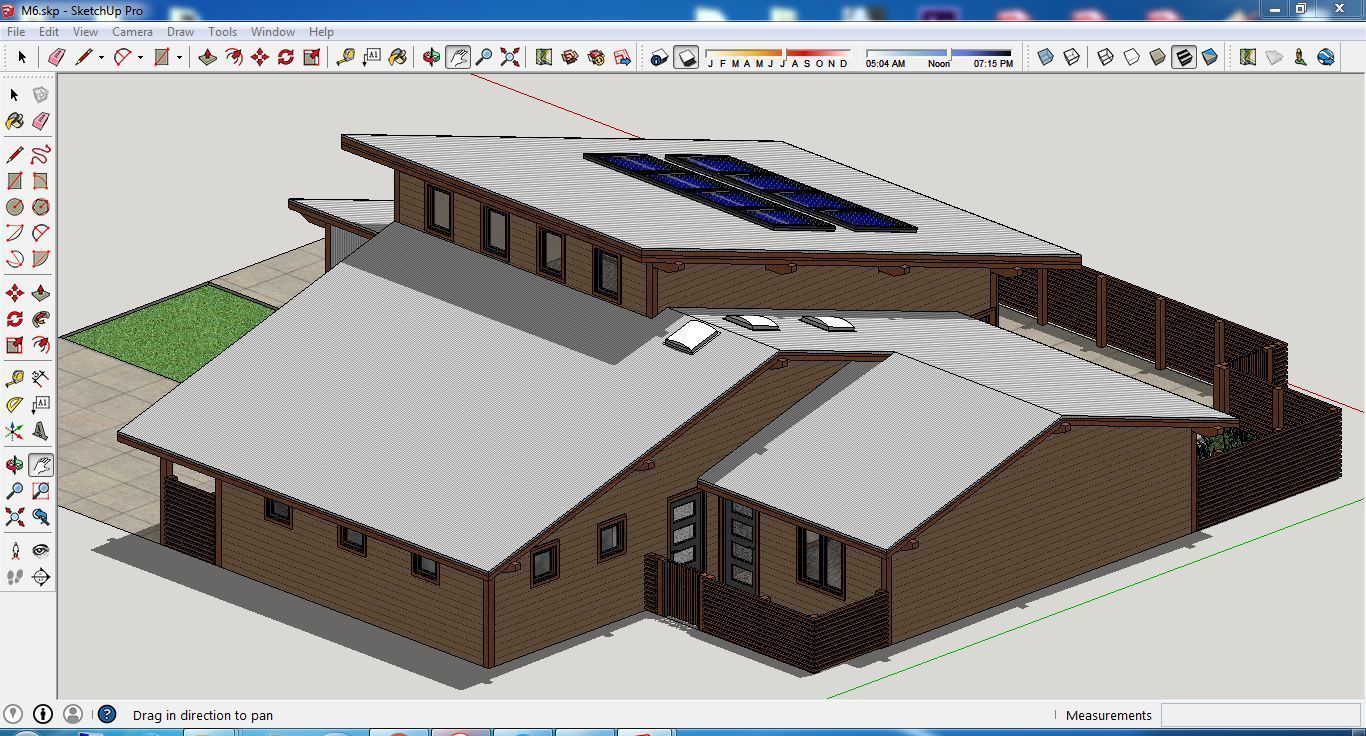Click the 'Drag in direction to pan' hint
The height and width of the screenshot is (736, 1366).
coord(203,715)
